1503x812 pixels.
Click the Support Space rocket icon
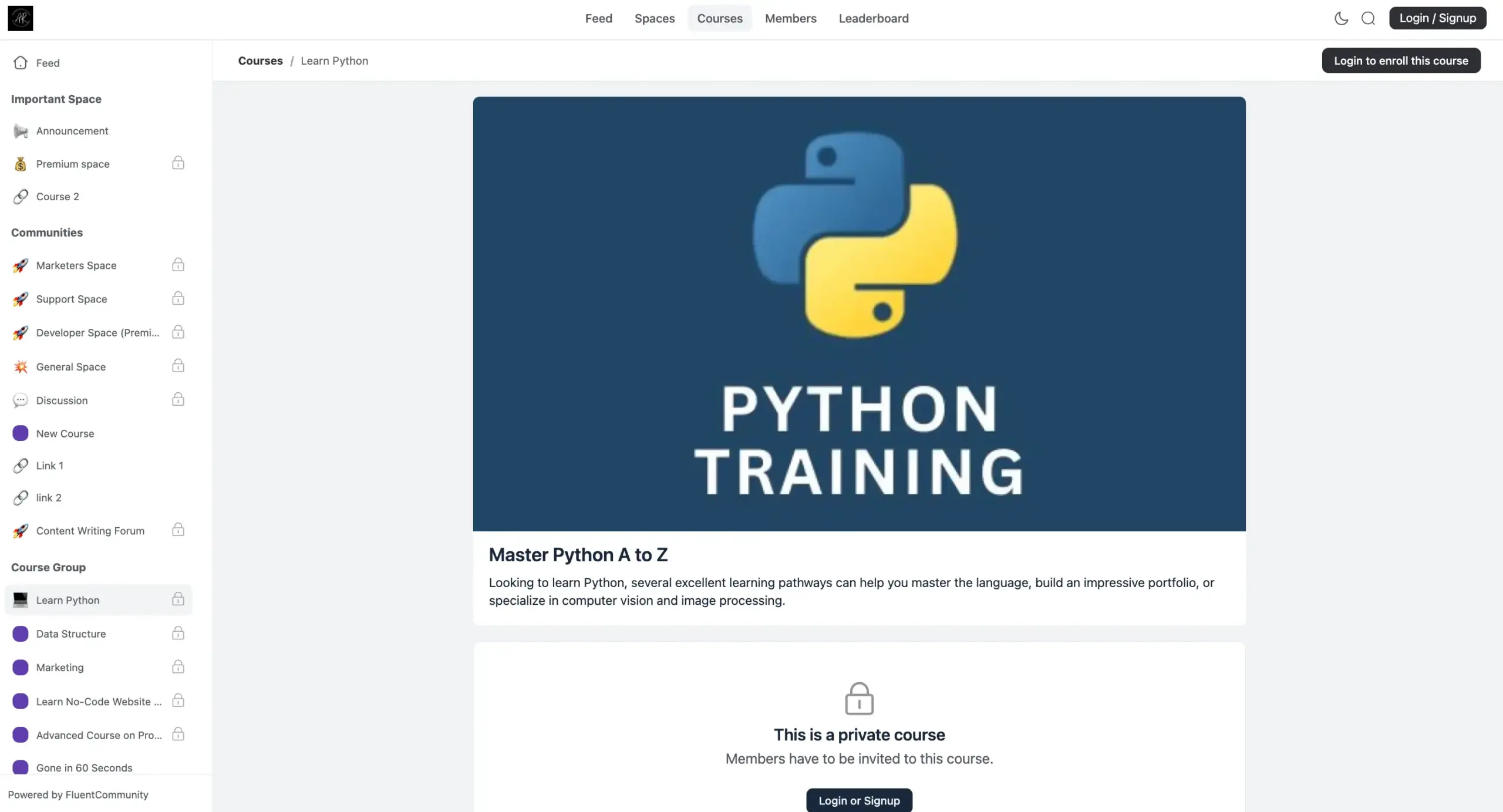(x=21, y=299)
